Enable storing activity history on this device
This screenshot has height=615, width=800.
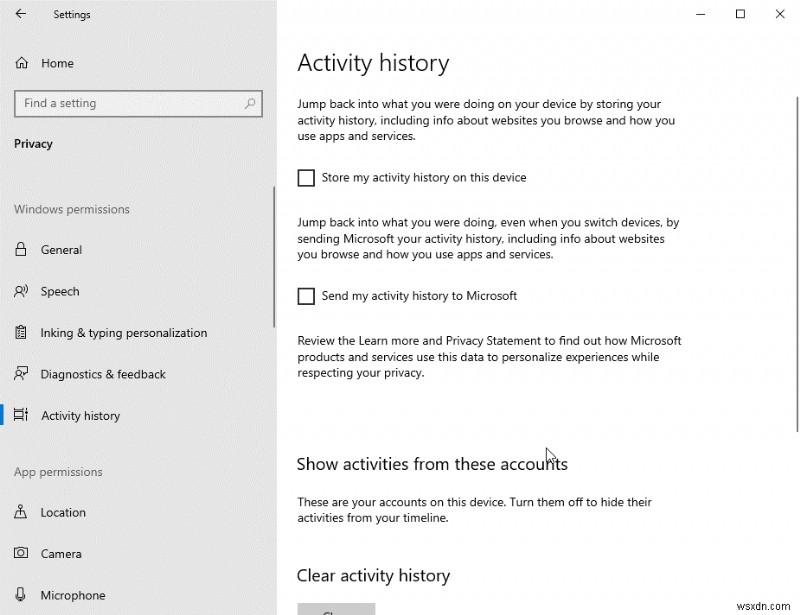tap(306, 177)
